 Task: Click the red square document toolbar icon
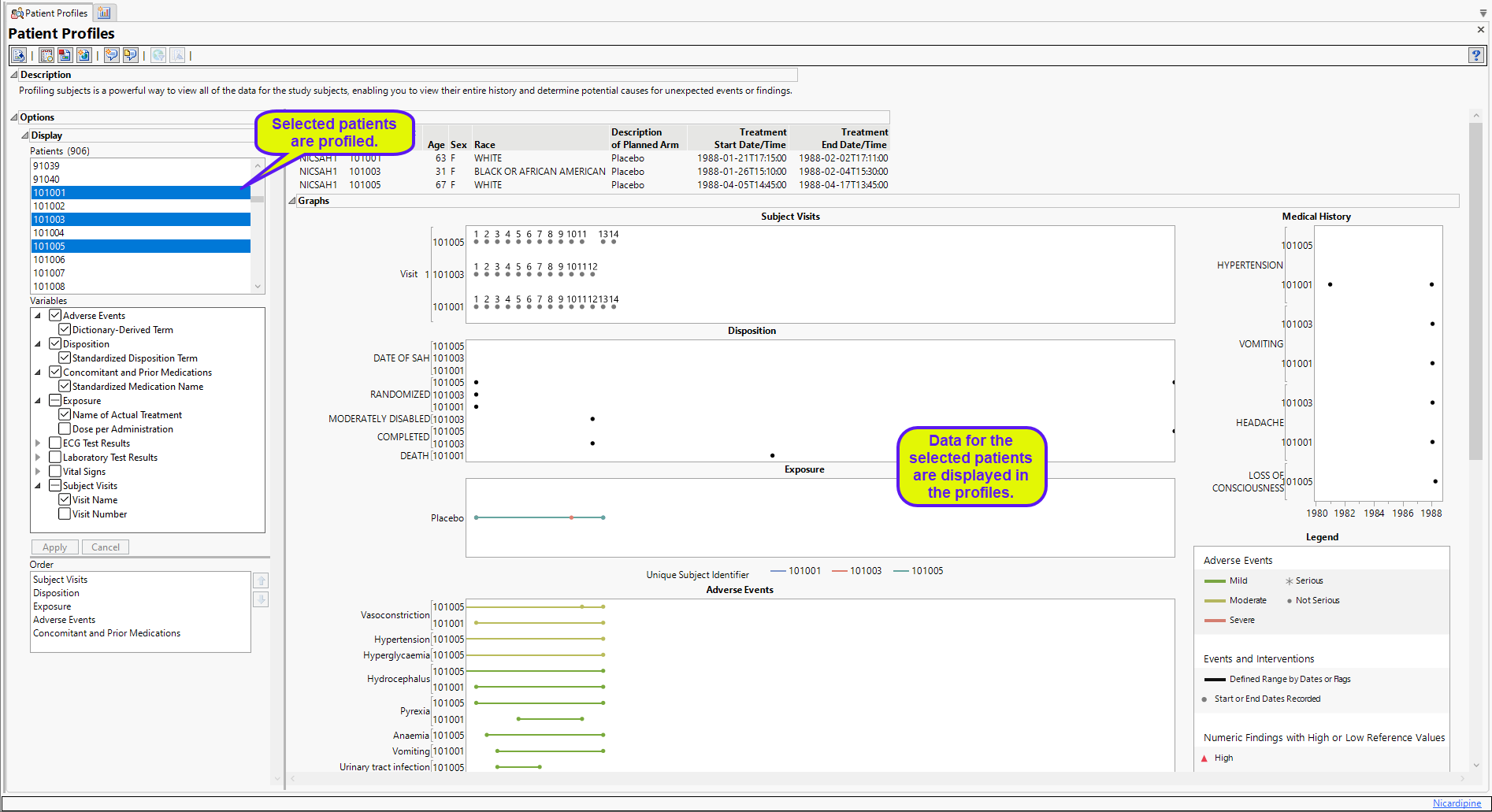[65, 55]
